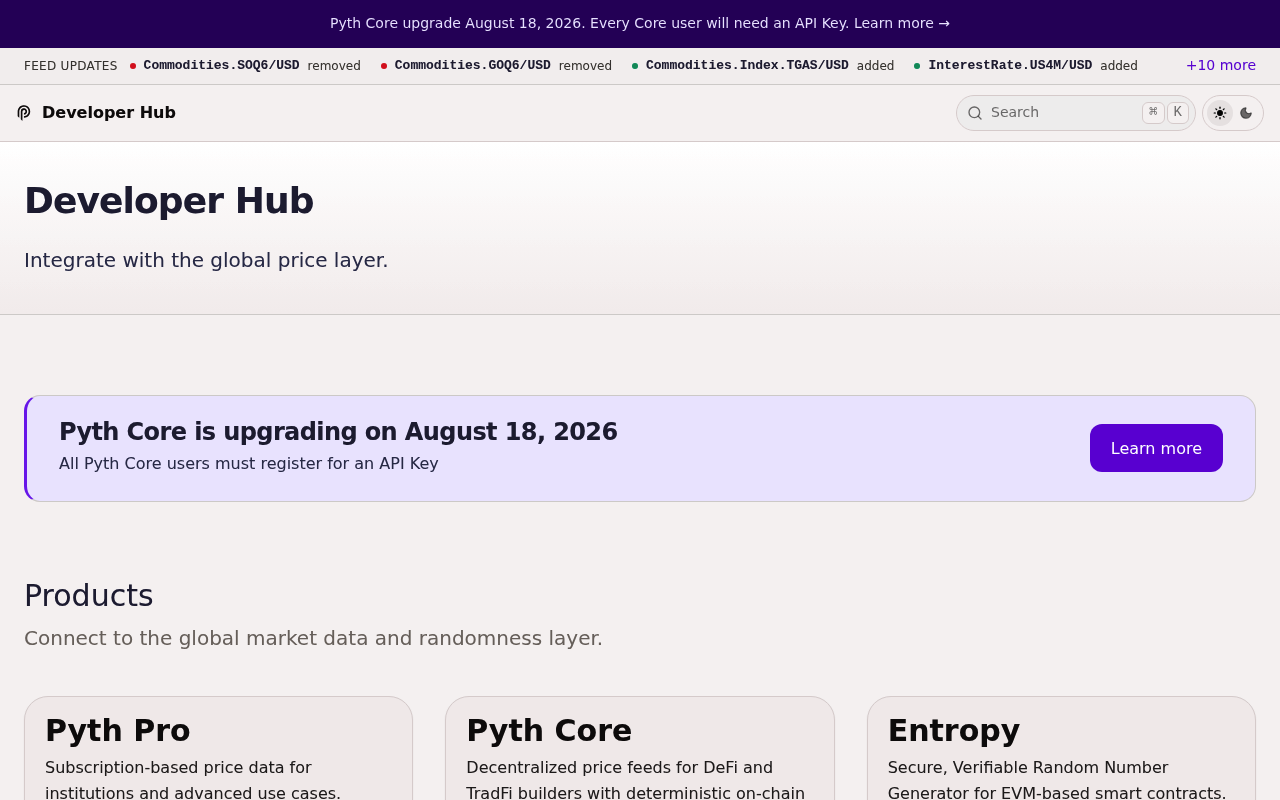
Task: Click the magnifier icon in the search box
Action: pos(975,113)
